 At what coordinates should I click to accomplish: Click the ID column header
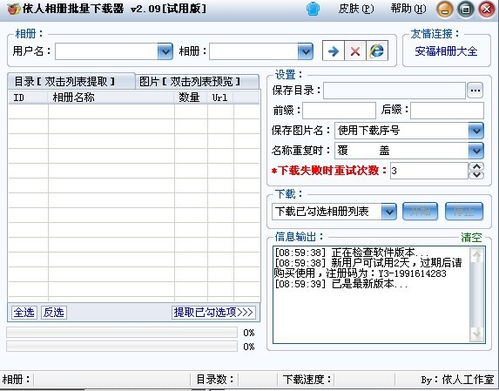28,98
